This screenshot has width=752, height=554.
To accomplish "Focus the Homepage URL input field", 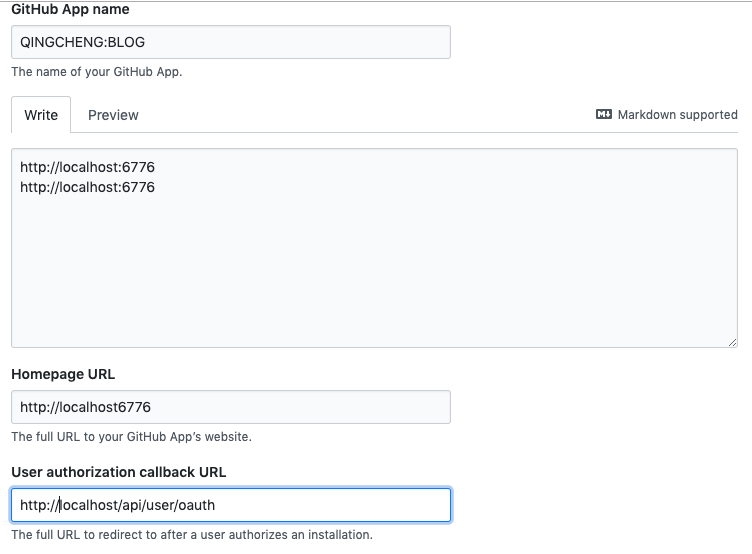I will 300,407.
